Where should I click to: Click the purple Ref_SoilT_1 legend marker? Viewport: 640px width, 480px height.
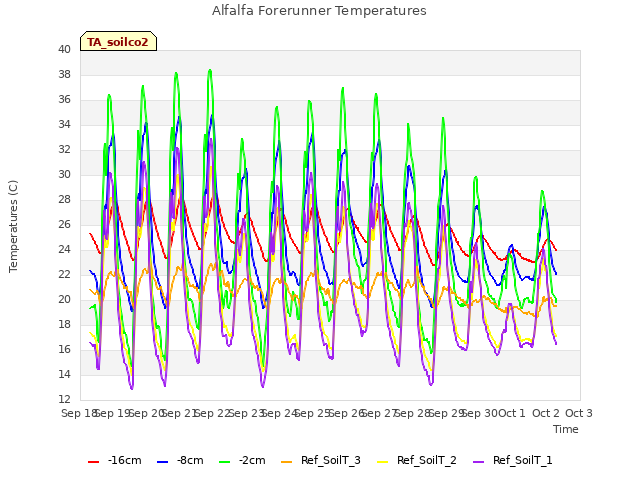(478, 462)
